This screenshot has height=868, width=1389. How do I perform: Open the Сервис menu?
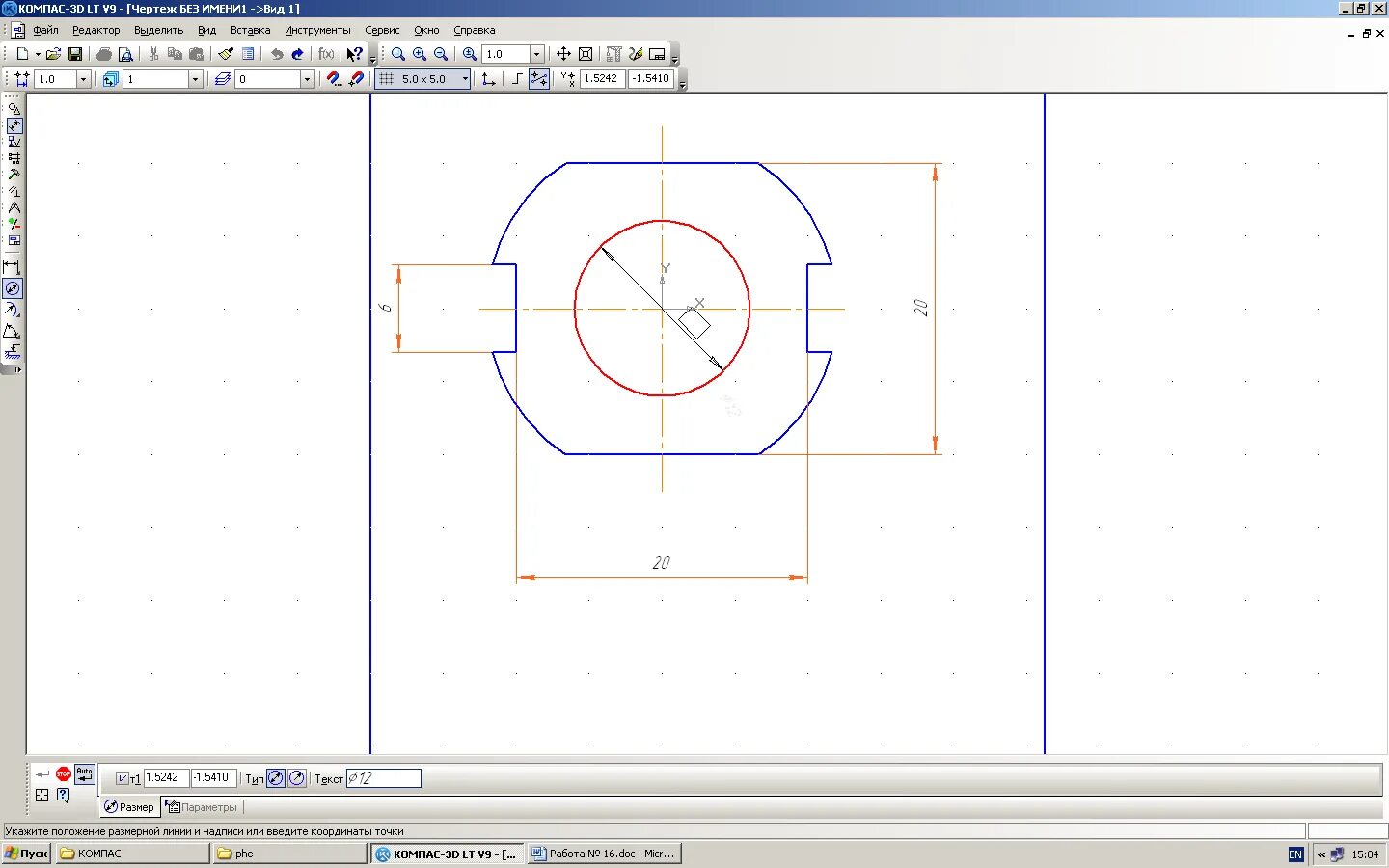point(382,30)
